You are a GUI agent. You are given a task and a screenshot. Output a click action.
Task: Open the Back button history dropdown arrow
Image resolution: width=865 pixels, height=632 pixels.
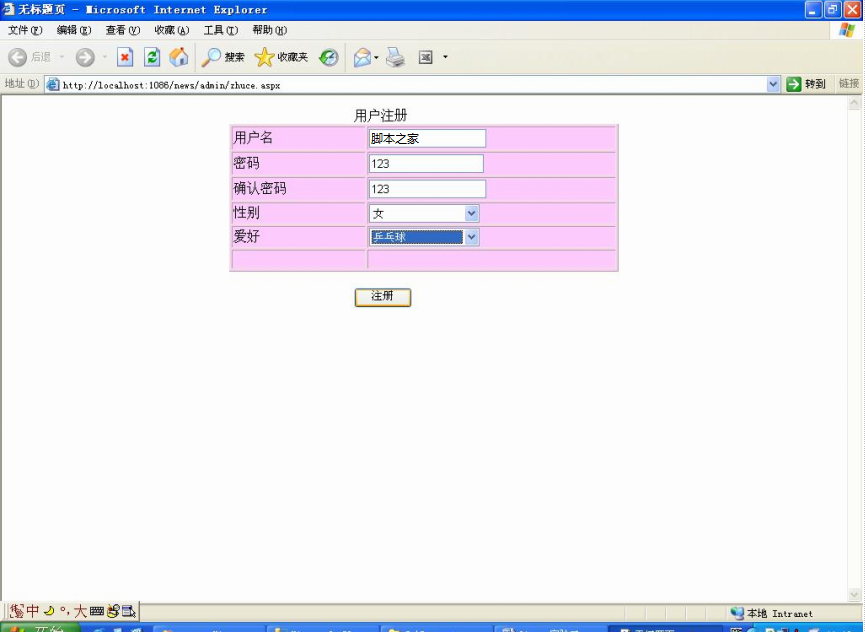click(x=62, y=57)
